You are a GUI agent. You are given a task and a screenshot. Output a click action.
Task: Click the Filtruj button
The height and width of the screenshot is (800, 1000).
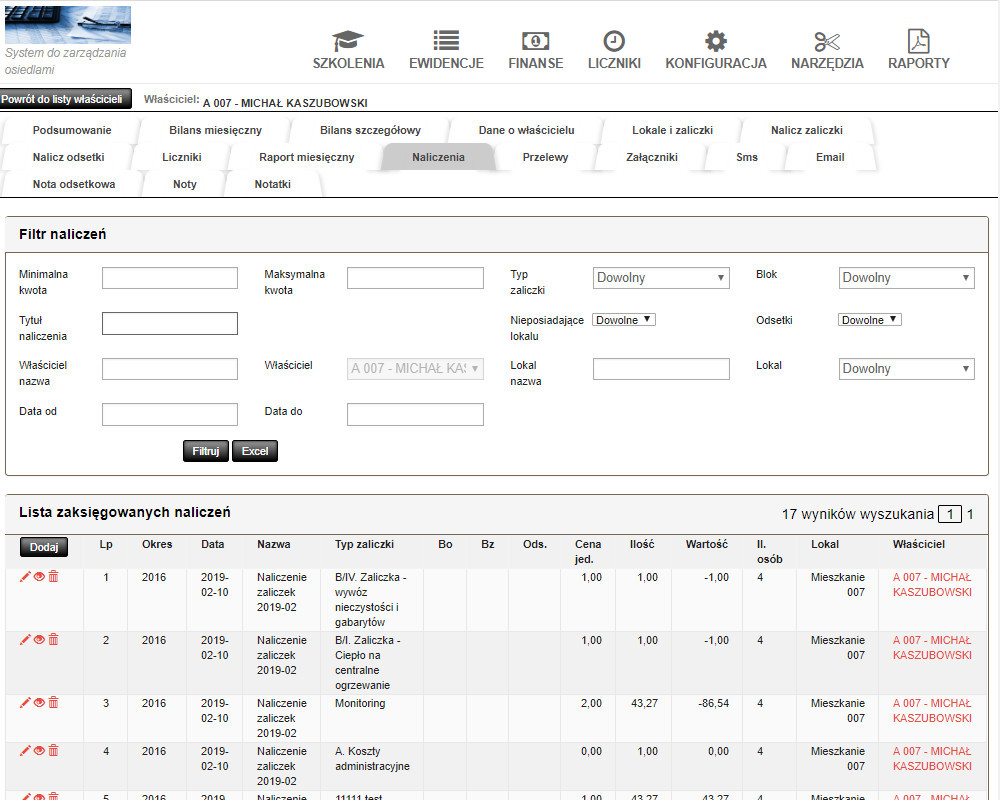[205, 451]
